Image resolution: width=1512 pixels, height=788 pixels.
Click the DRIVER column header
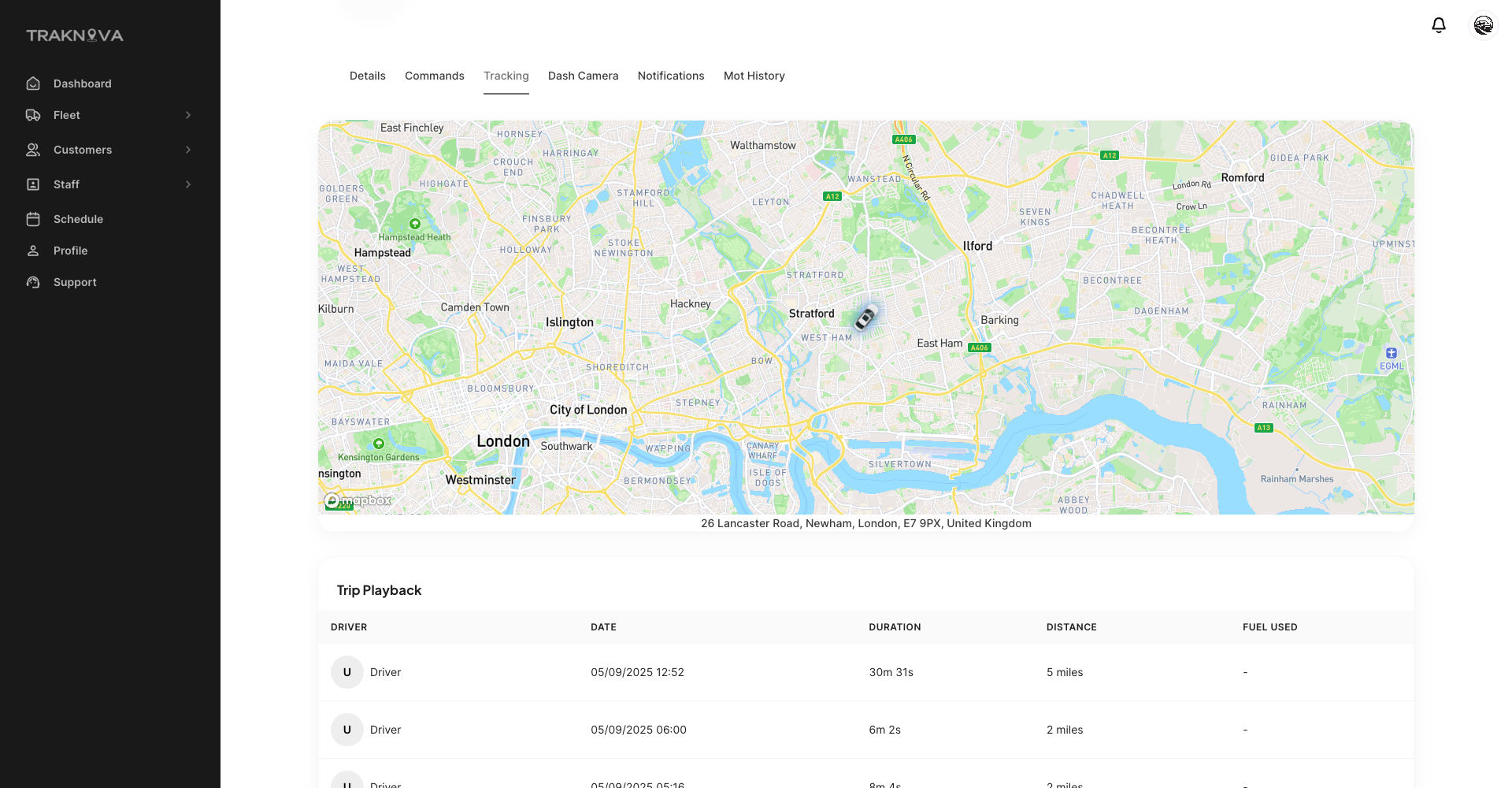349,627
